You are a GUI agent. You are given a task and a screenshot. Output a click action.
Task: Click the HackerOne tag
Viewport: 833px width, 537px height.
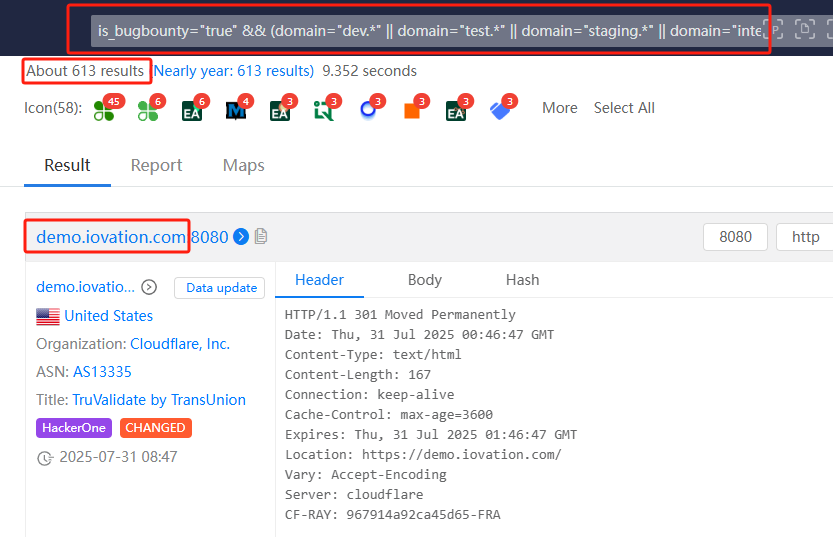tap(74, 428)
